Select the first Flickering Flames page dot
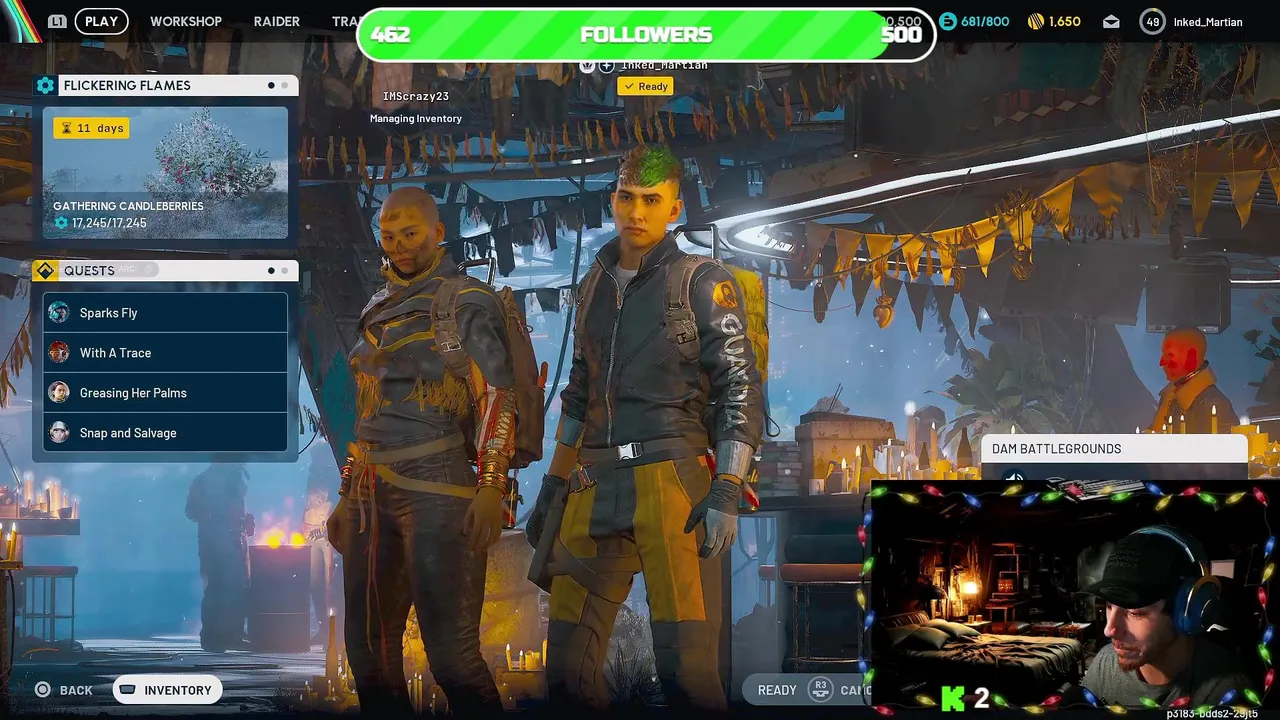Image resolution: width=1280 pixels, height=720 pixels. (x=271, y=85)
